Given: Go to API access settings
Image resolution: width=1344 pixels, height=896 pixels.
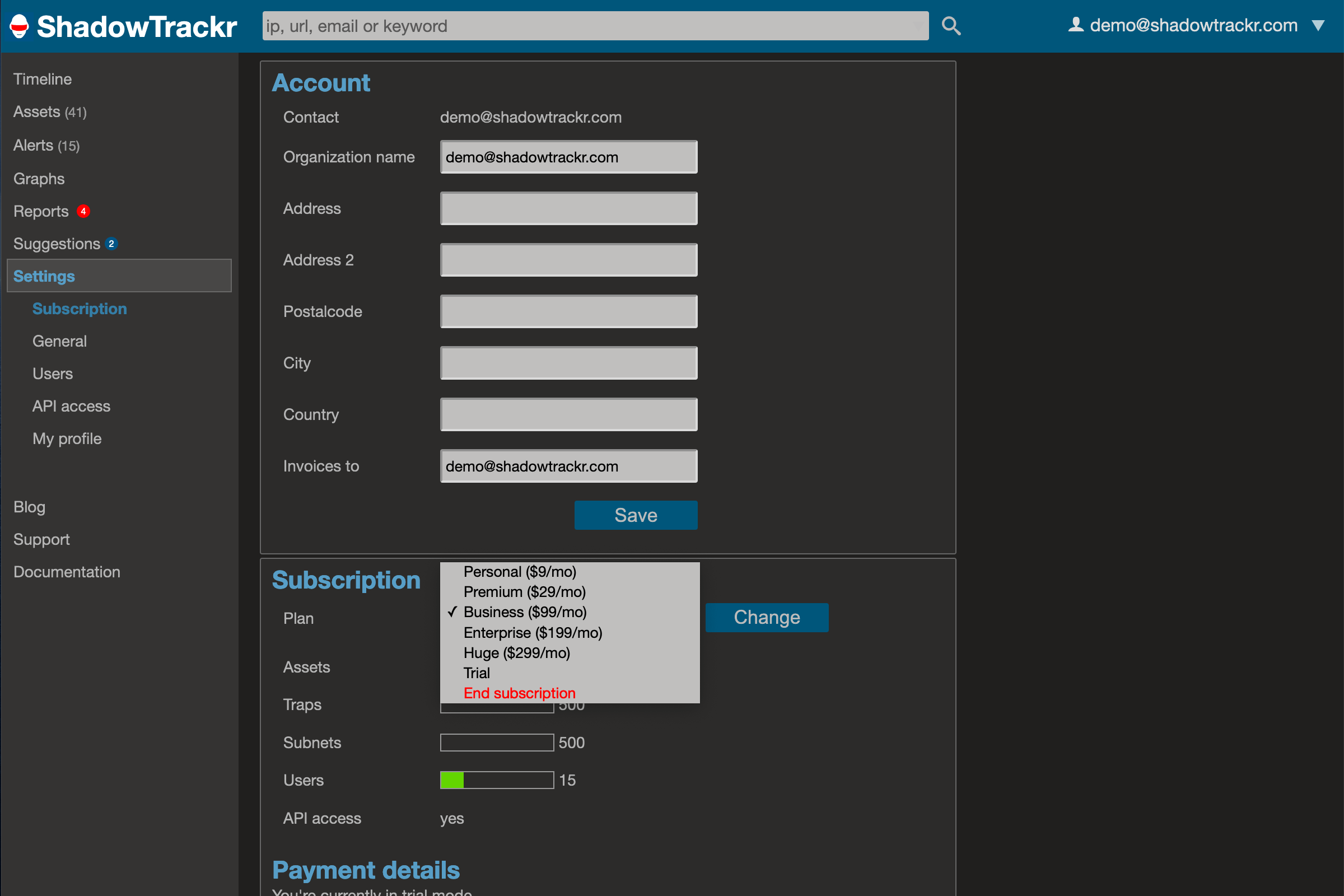Looking at the screenshot, I should (72, 407).
